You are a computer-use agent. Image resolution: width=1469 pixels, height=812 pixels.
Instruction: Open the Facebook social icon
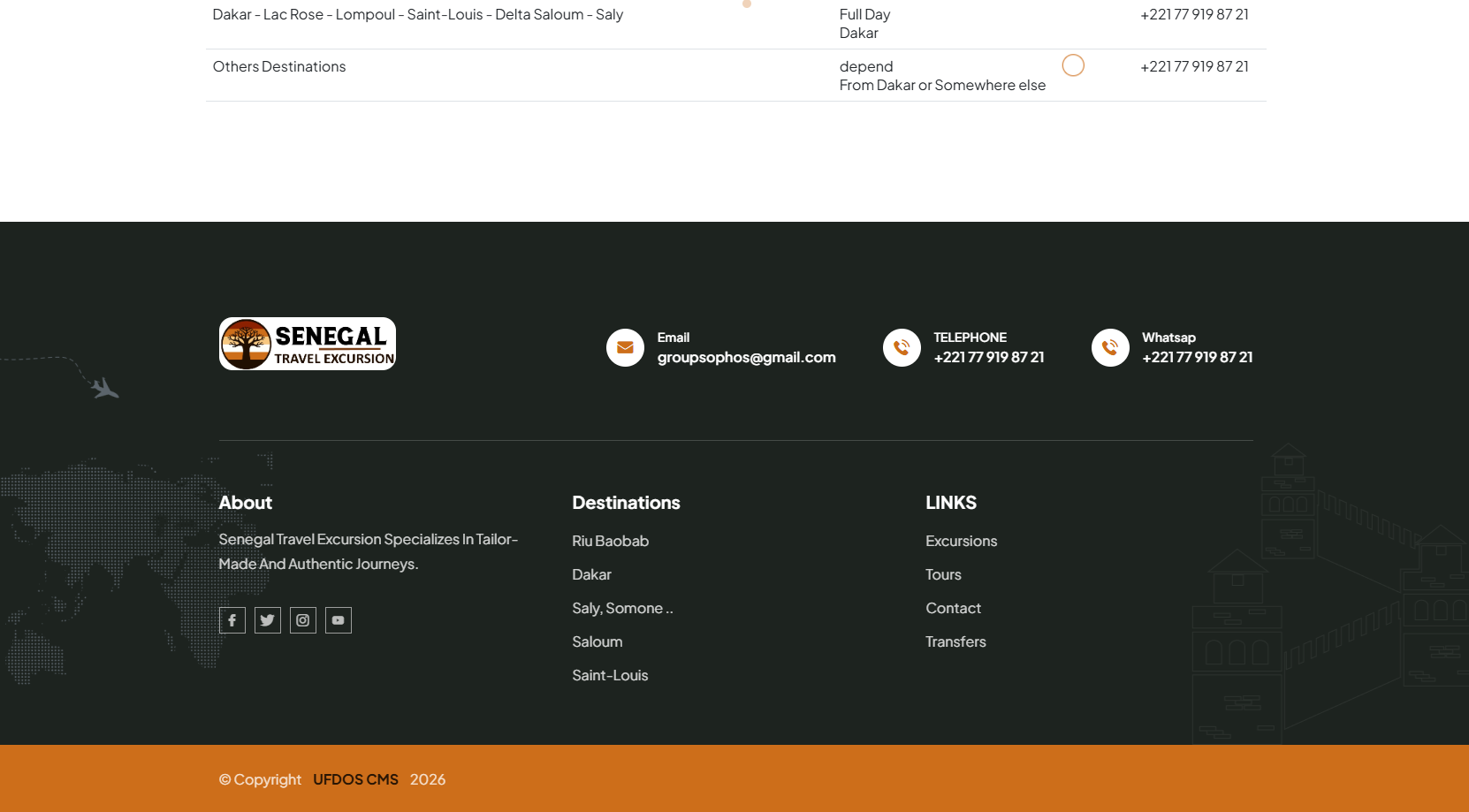[x=232, y=620]
